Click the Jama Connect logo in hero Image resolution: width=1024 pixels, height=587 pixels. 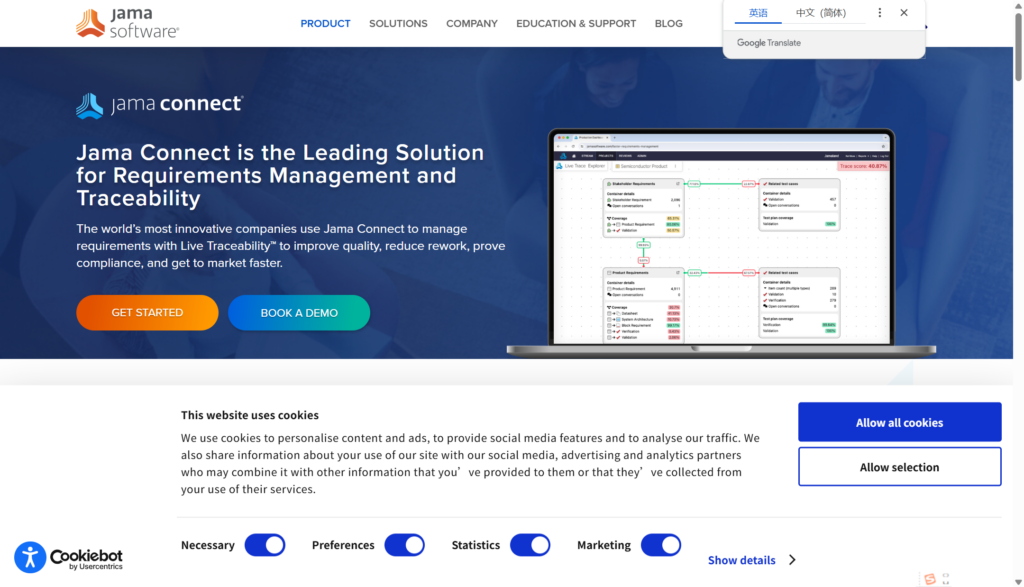click(159, 105)
